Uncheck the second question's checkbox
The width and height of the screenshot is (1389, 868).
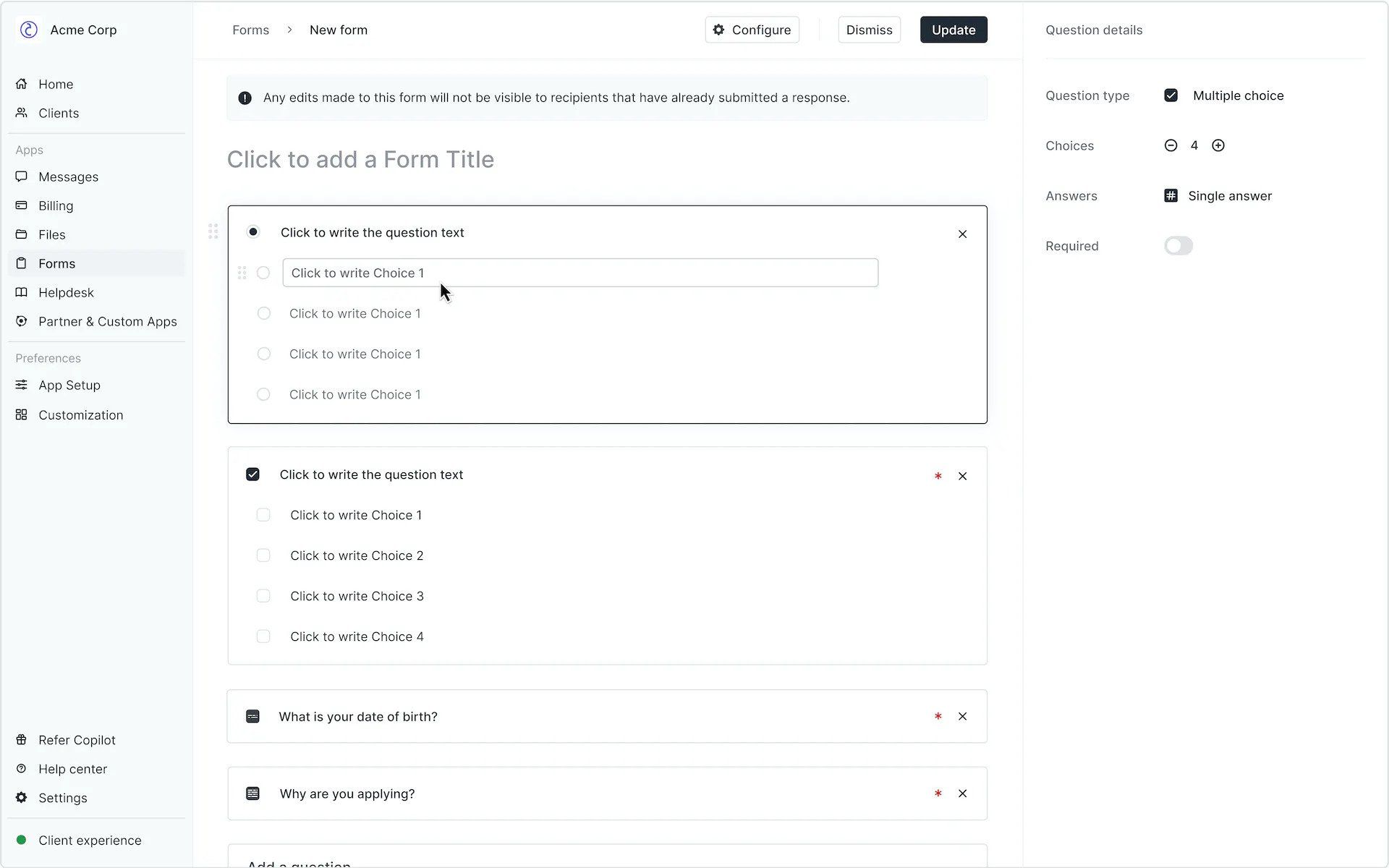[x=252, y=474]
